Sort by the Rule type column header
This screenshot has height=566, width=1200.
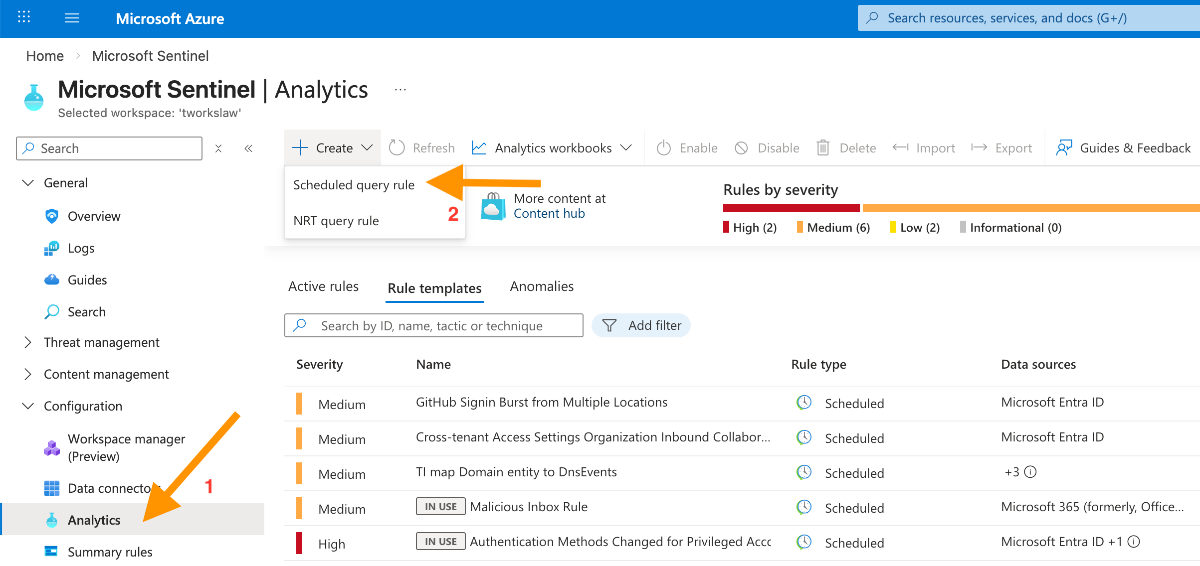(x=818, y=364)
